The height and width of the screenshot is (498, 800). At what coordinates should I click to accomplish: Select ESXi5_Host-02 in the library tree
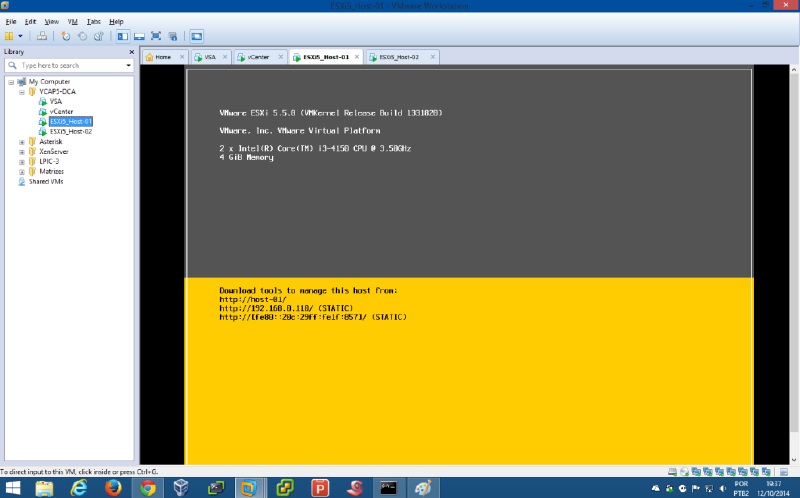tap(71, 131)
